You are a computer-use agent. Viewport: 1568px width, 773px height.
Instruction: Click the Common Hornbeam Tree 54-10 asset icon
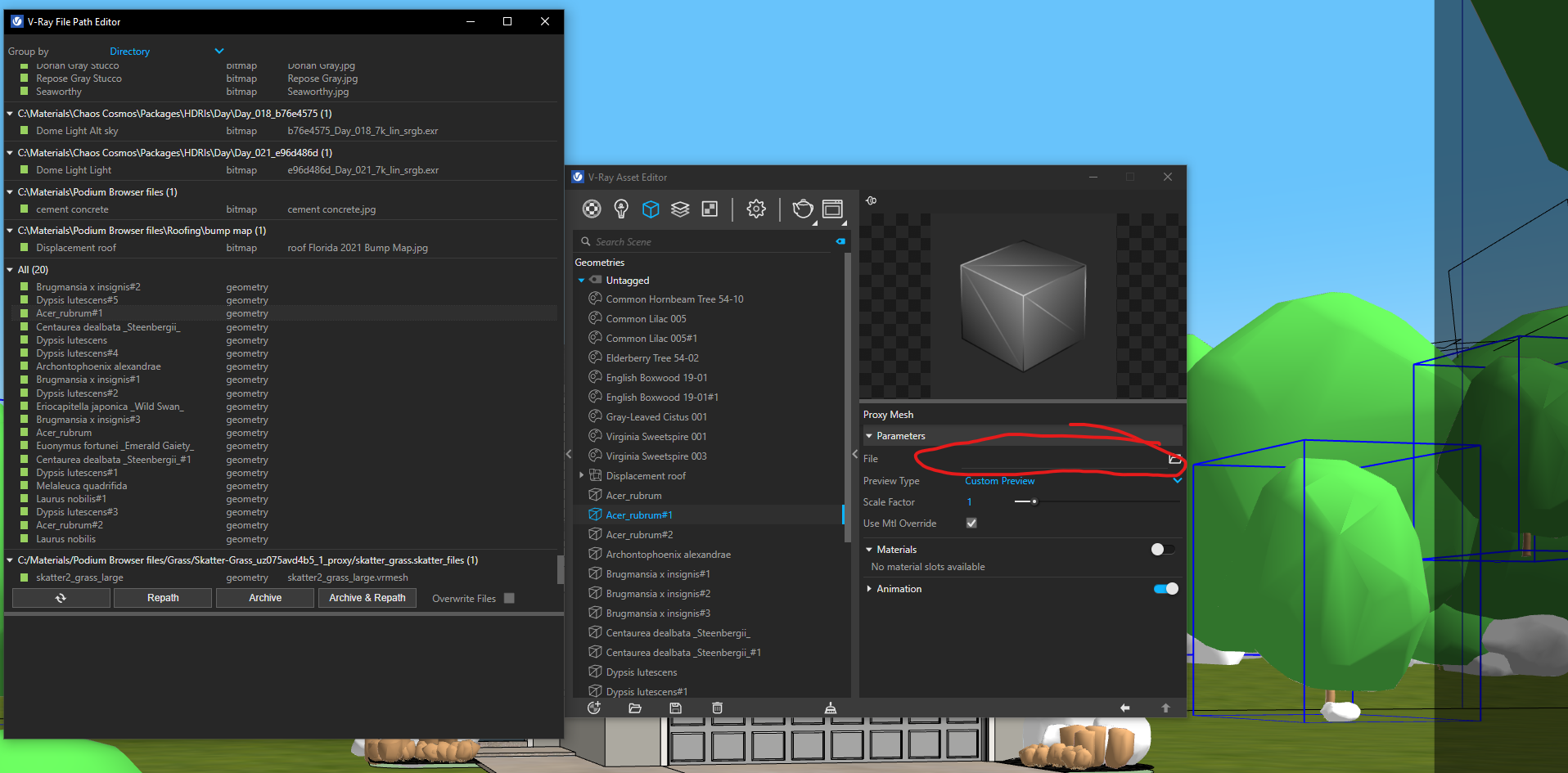[x=596, y=299]
